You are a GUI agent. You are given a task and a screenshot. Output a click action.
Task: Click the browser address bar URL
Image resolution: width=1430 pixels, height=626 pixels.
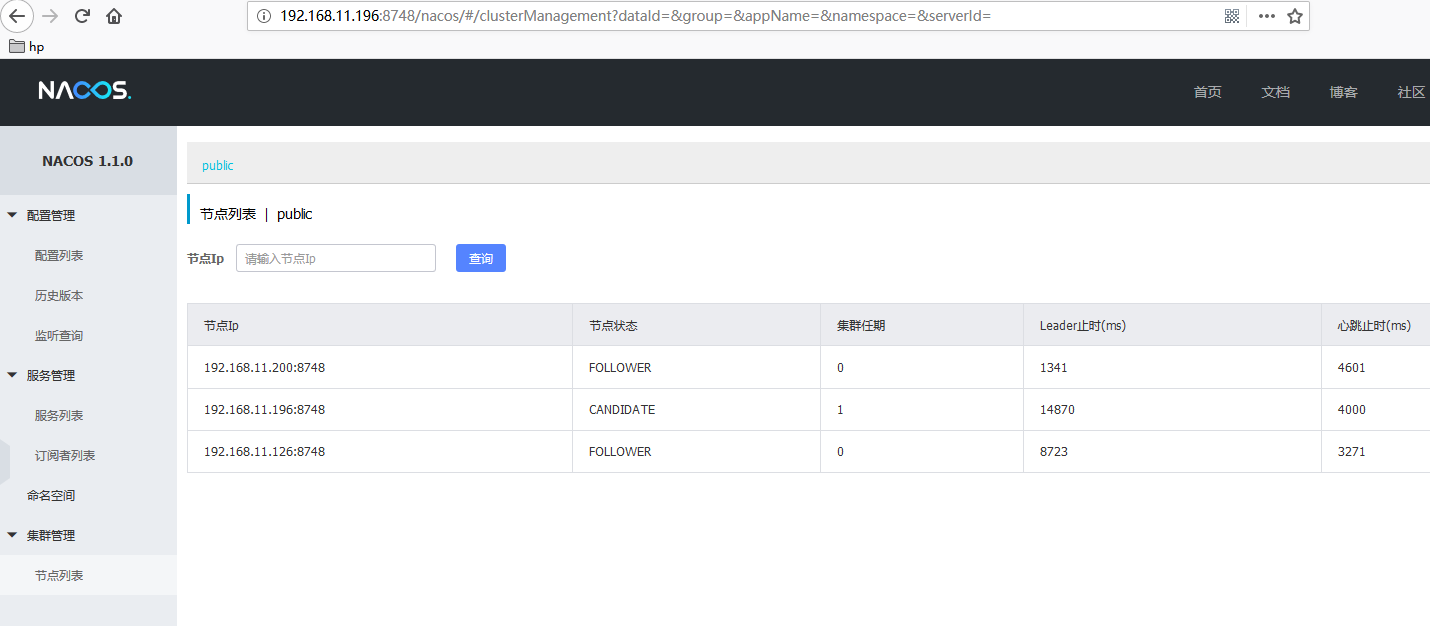[x=635, y=16]
